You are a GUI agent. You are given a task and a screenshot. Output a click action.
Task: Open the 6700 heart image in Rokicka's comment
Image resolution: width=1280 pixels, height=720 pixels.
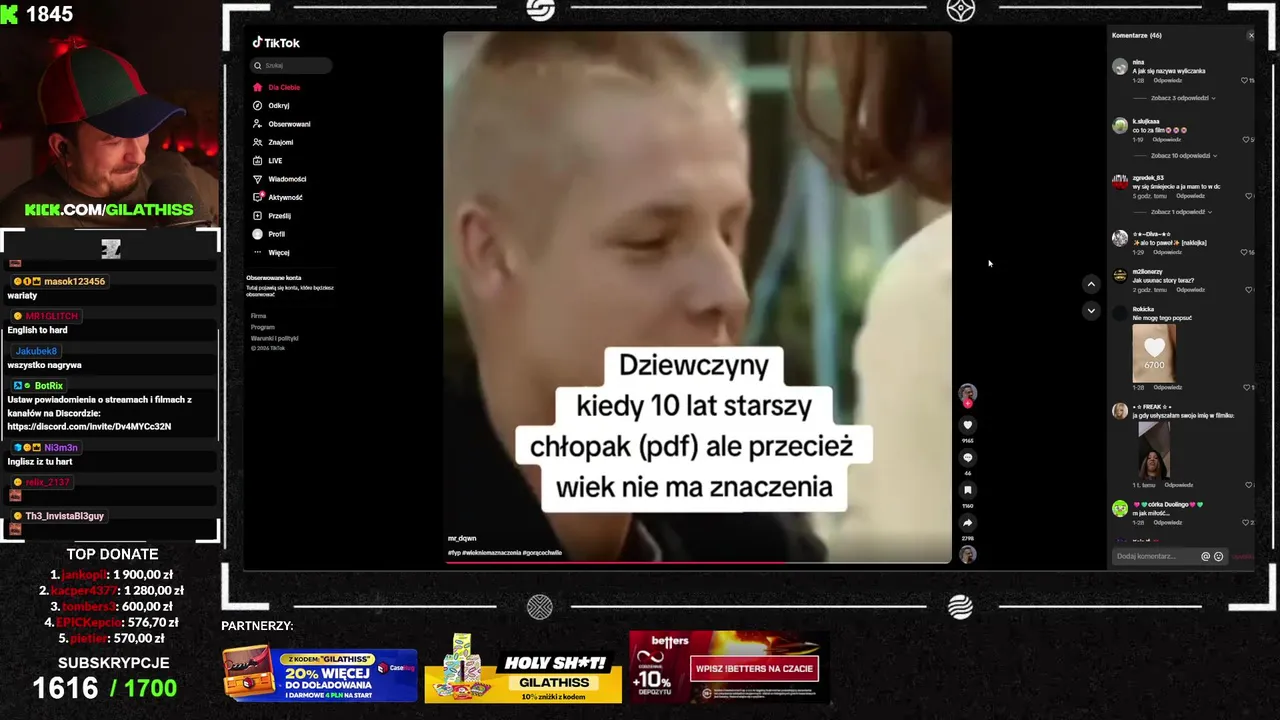point(1154,352)
